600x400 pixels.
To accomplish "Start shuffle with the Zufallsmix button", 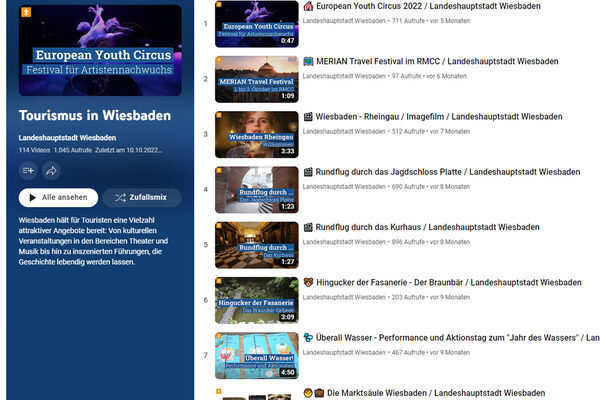I will tap(142, 198).
